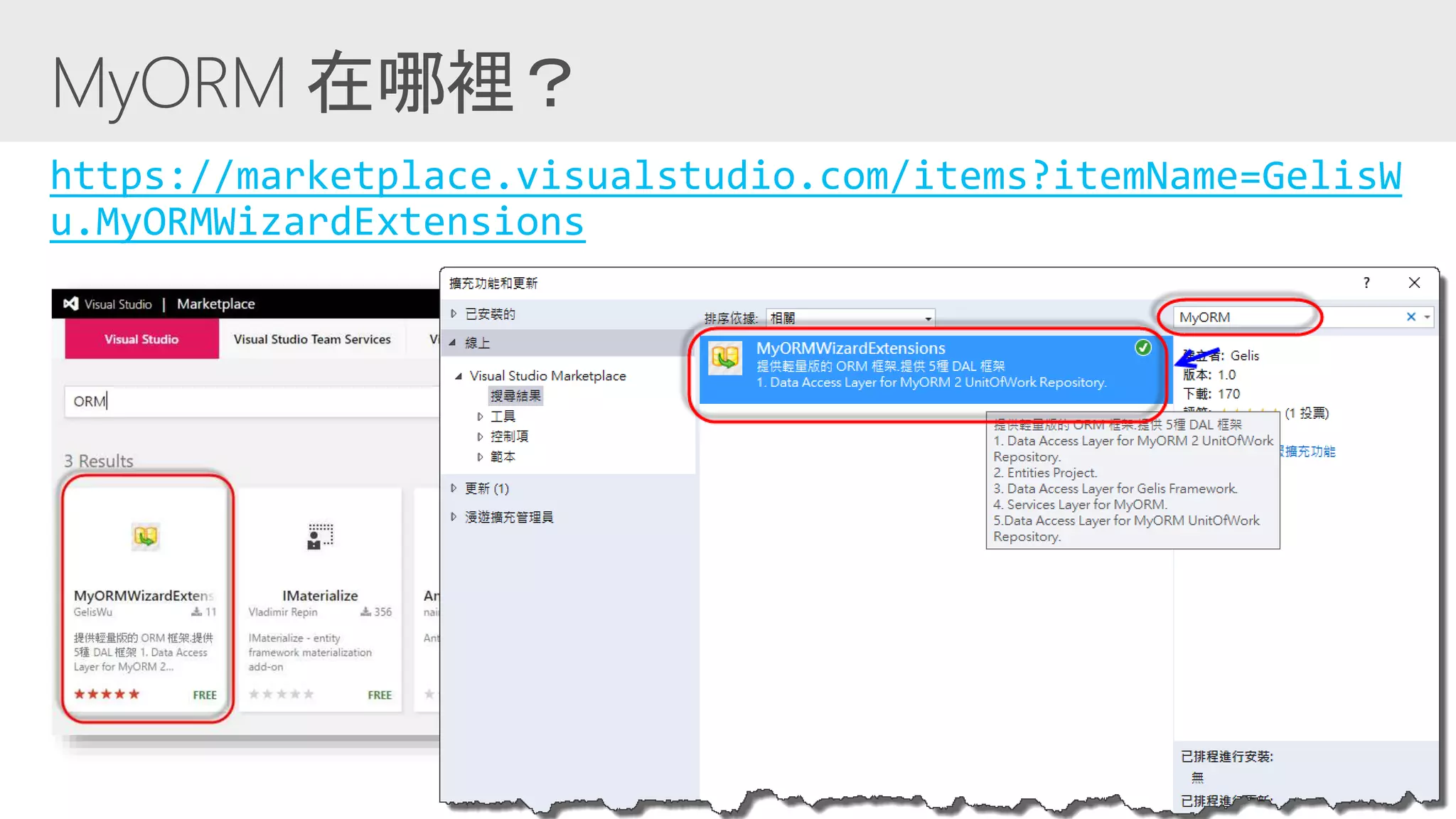
Task: Click the IMaterialize extension icon
Action: [320, 536]
